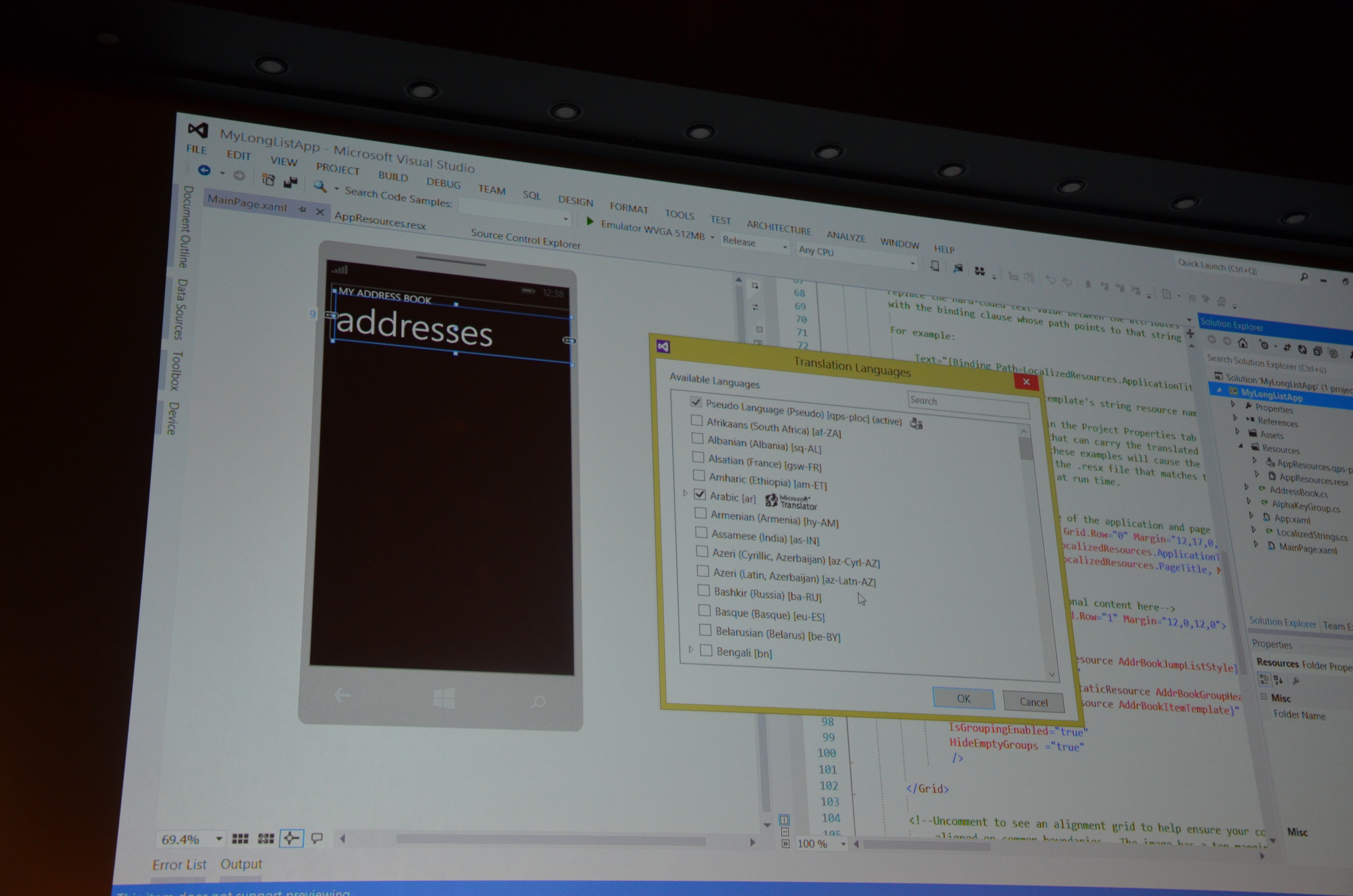This screenshot has height=896, width=1353.
Task: Enable the Basque [eu-ES] checkbox
Action: pyautogui.click(x=704, y=610)
